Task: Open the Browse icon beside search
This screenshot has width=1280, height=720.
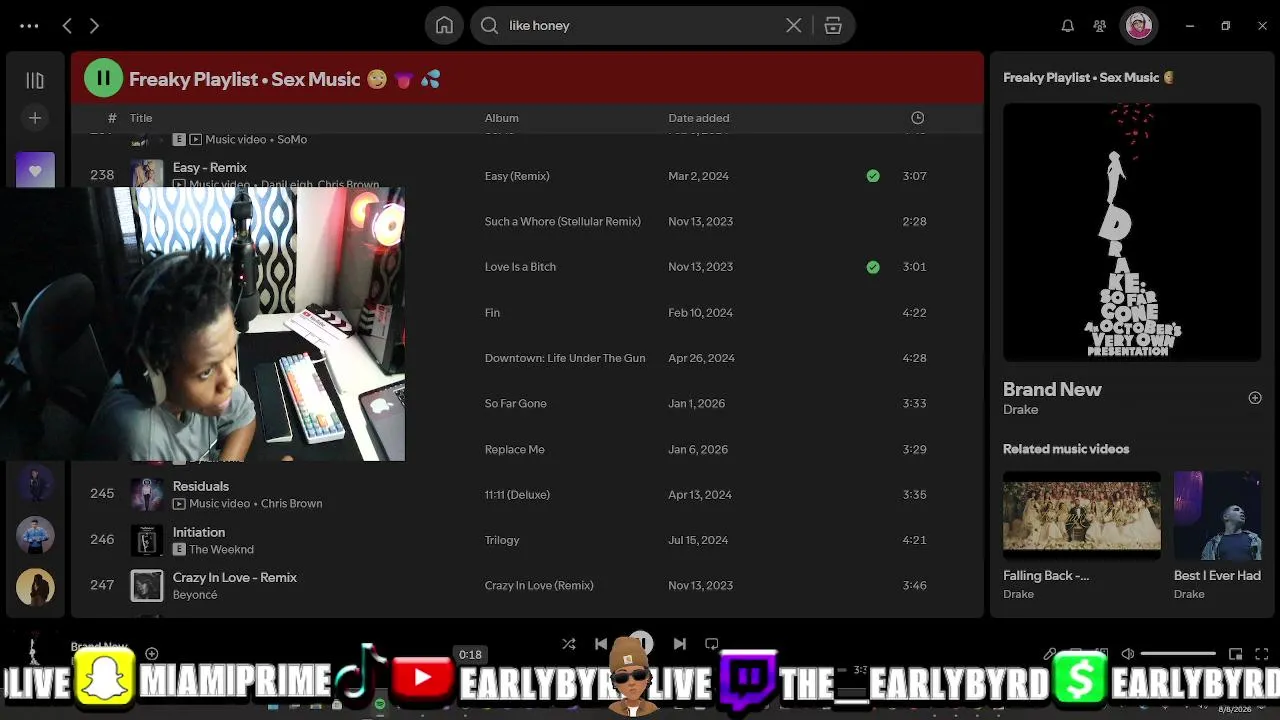Action: click(x=833, y=26)
